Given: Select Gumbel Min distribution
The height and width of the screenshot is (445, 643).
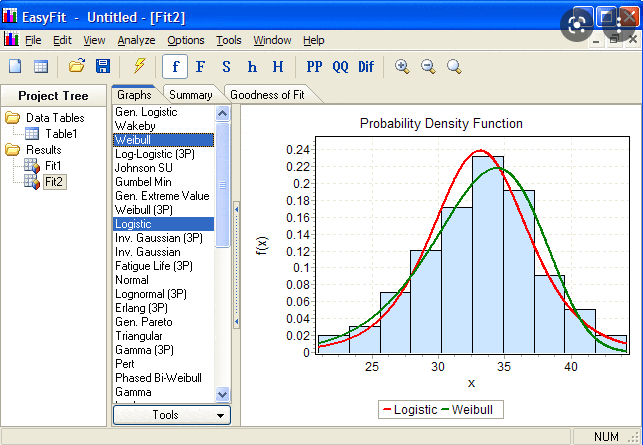Looking at the screenshot, I should click(163, 182).
